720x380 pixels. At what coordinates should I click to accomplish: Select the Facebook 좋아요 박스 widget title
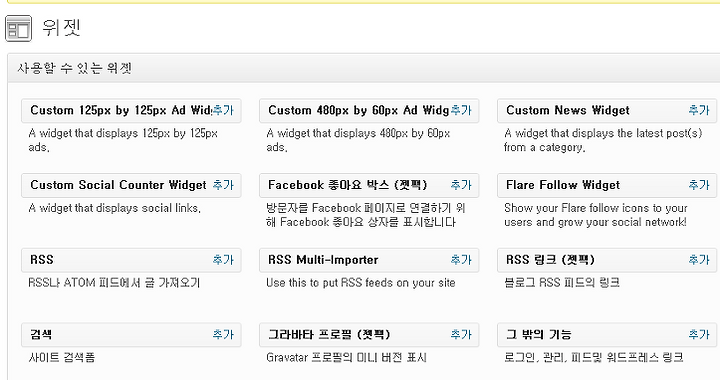[x=348, y=185]
